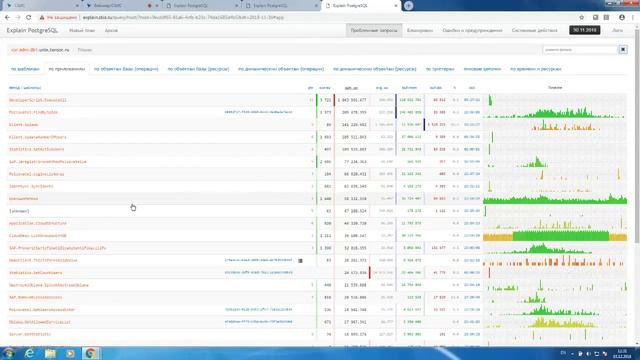Viewport: 640px width, 360px height.
Task: Open File Explorer from the taskbar
Action: tap(50, 353)
